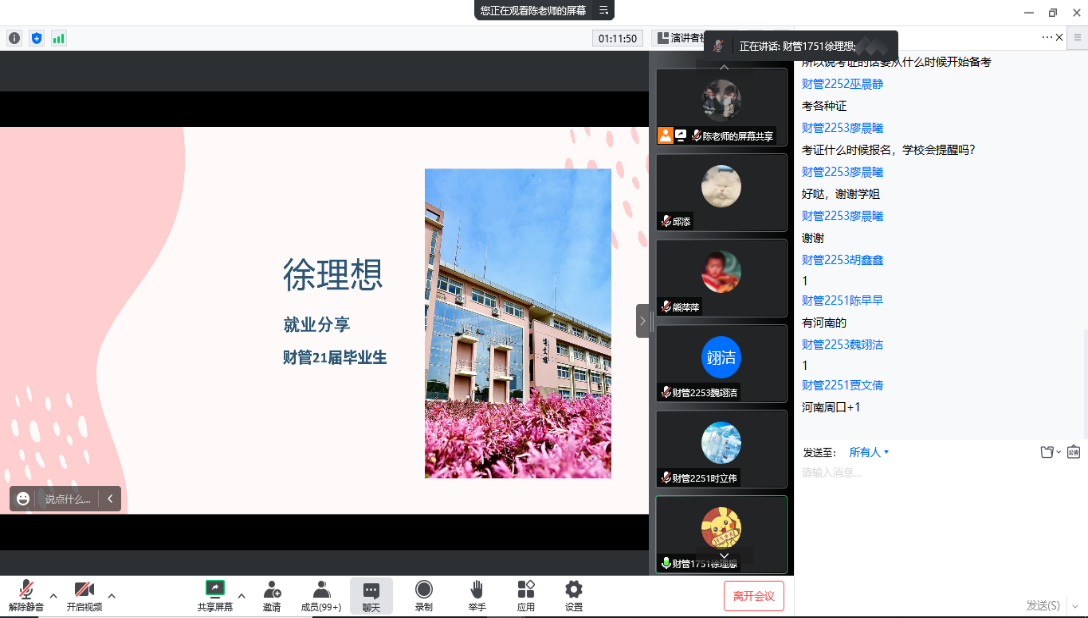The width and height of the screenshot is (1088, 618).
Task: Open 设置 (Settings) gear icon
Action: [574, 595]
